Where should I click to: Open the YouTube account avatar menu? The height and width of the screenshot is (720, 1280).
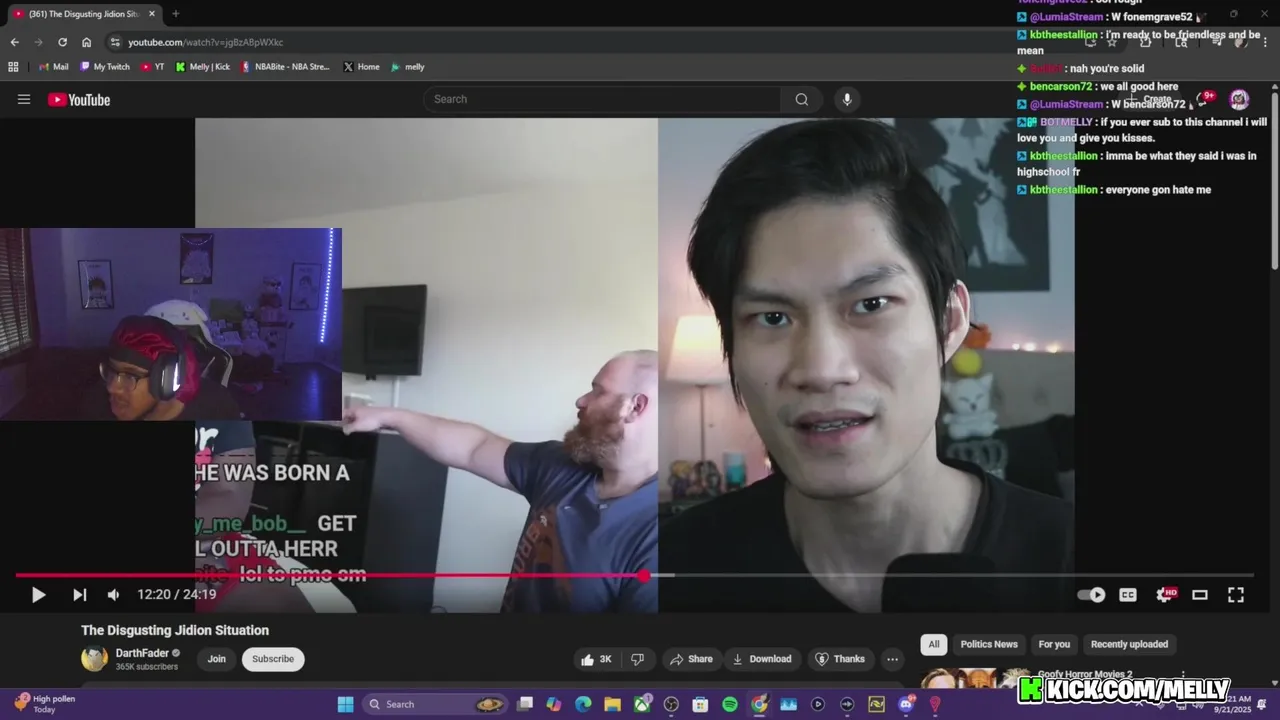(x=1239, y=99)
